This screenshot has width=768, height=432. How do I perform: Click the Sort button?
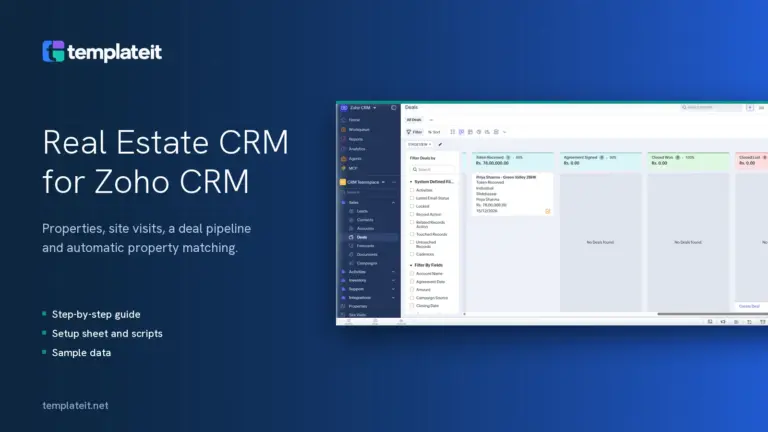point(434,132)
